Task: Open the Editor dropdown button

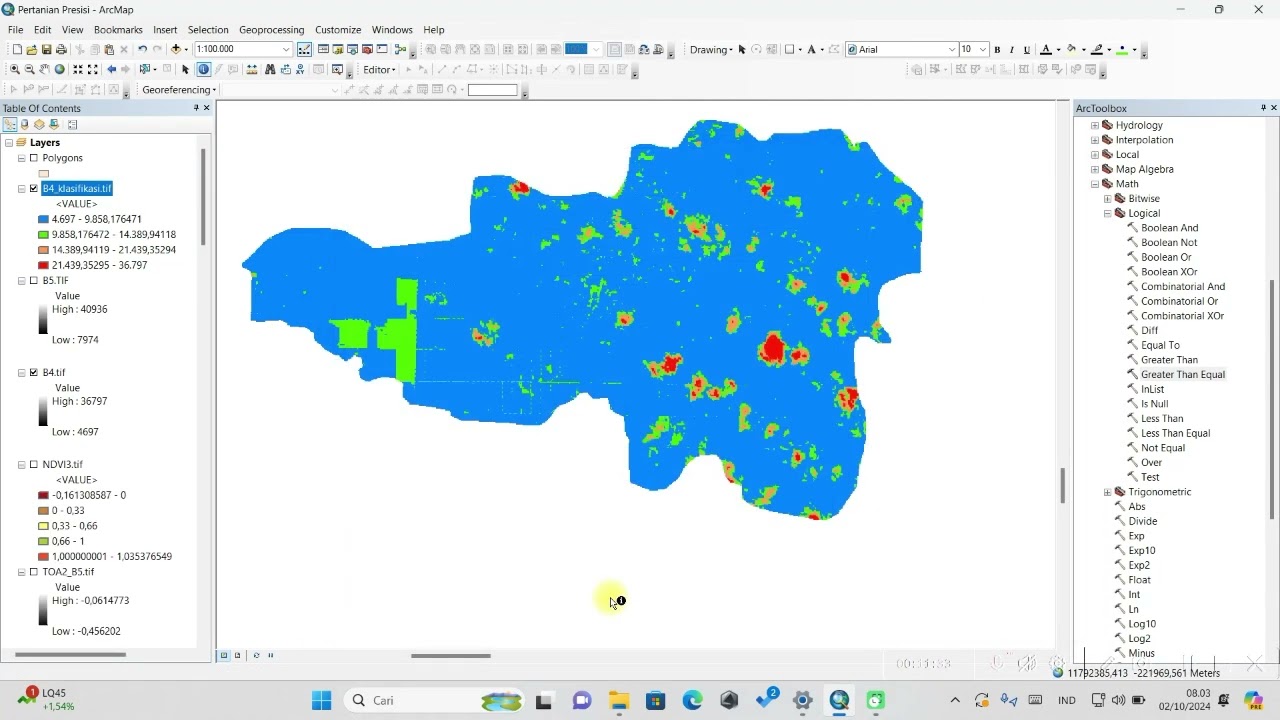Action: point(379,69)
